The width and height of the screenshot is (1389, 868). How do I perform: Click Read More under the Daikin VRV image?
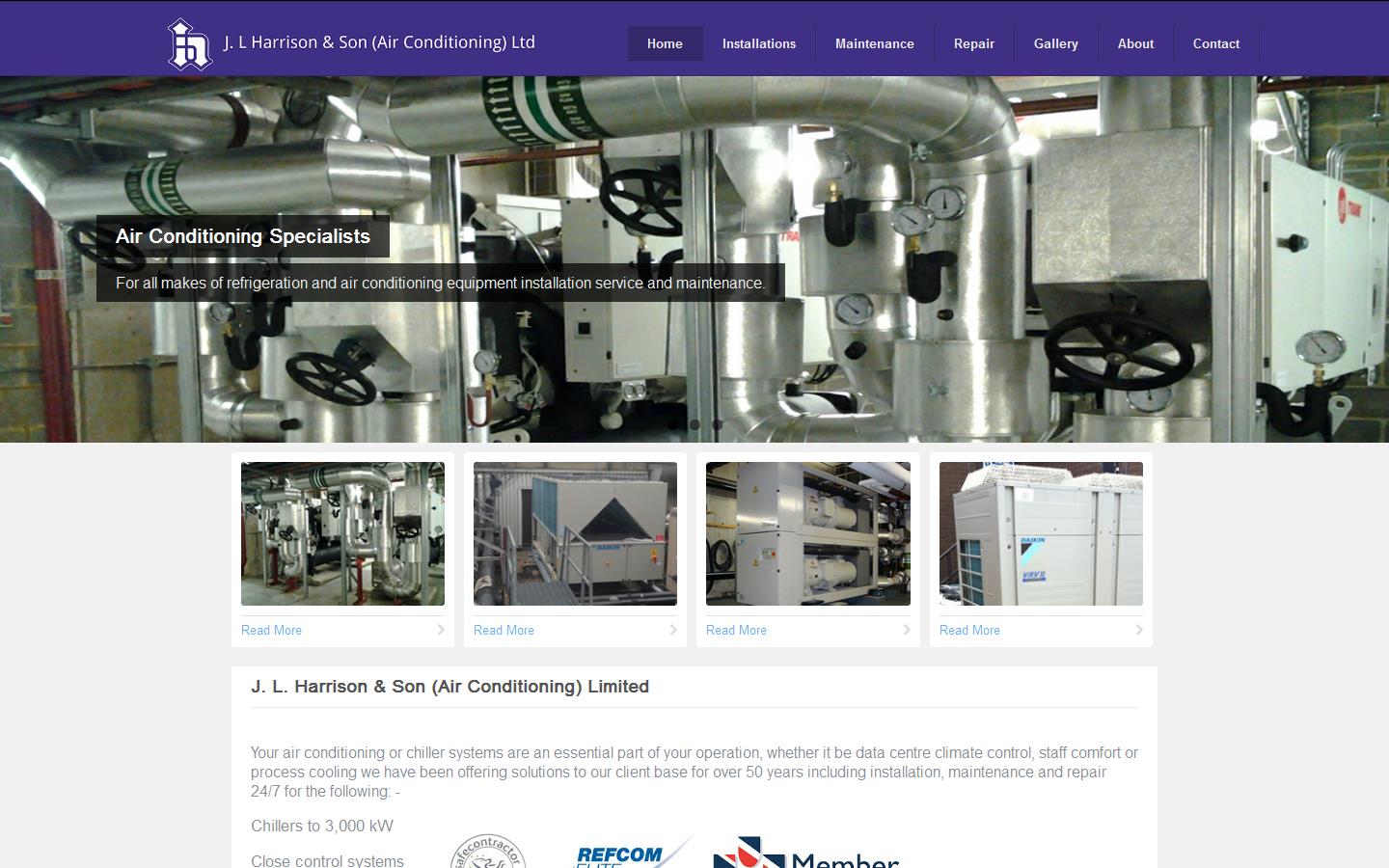[x=968, y=630]
